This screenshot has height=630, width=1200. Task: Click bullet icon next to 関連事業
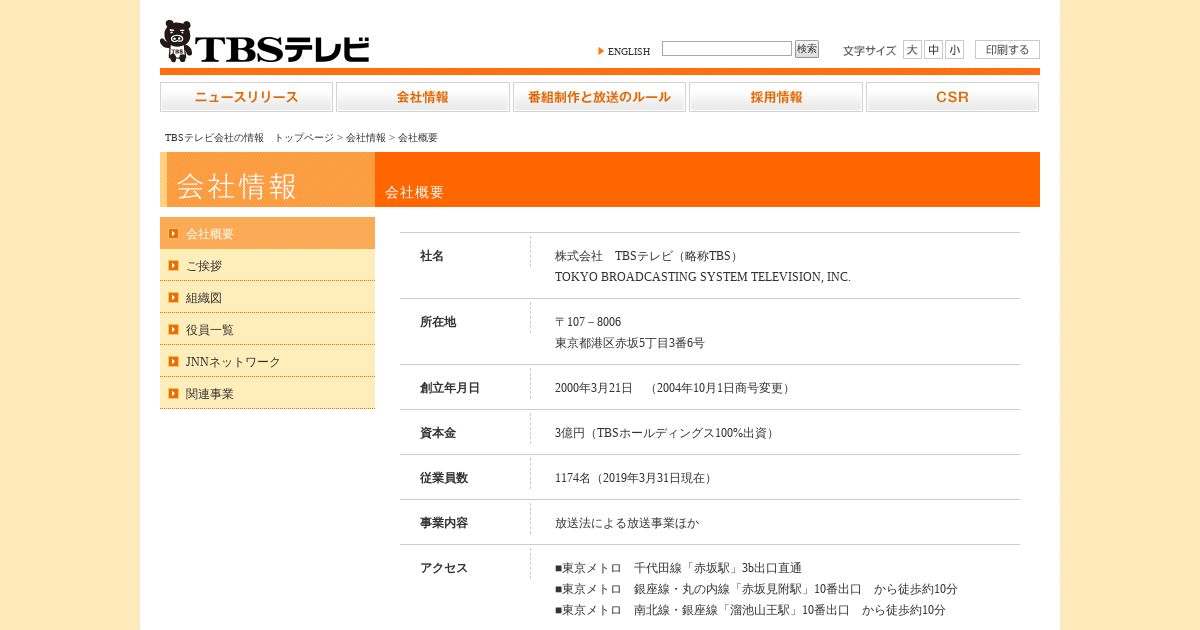pos(173,393)
